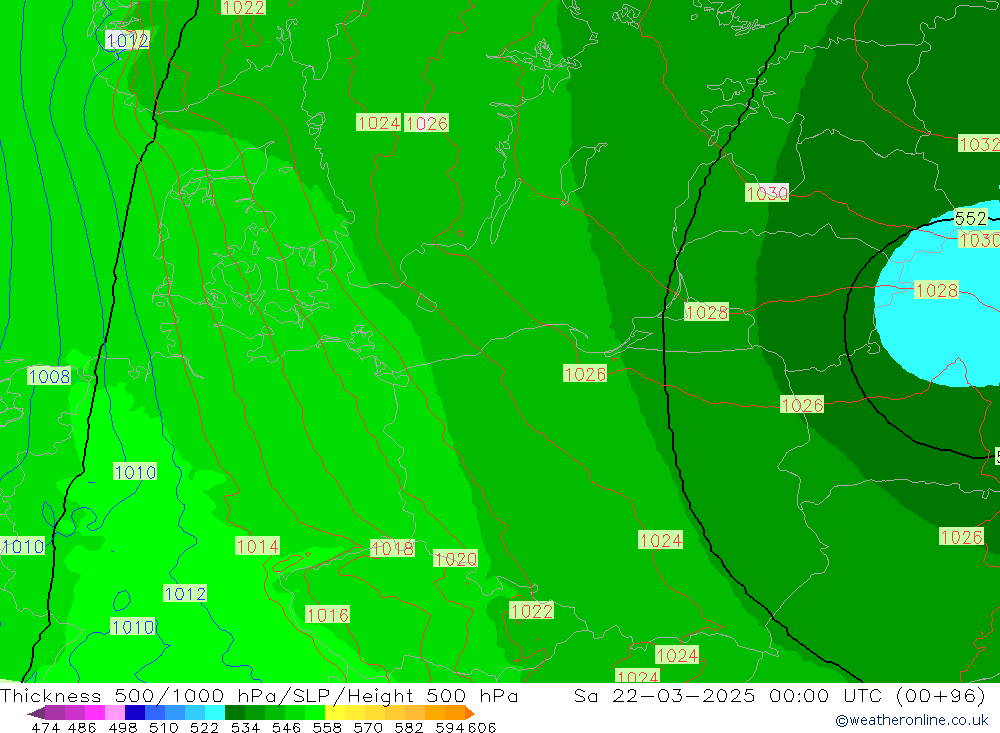This screenshot has width=1000, height=733.
Task: Click the 582 value on the legend
Action: [409, 727]
